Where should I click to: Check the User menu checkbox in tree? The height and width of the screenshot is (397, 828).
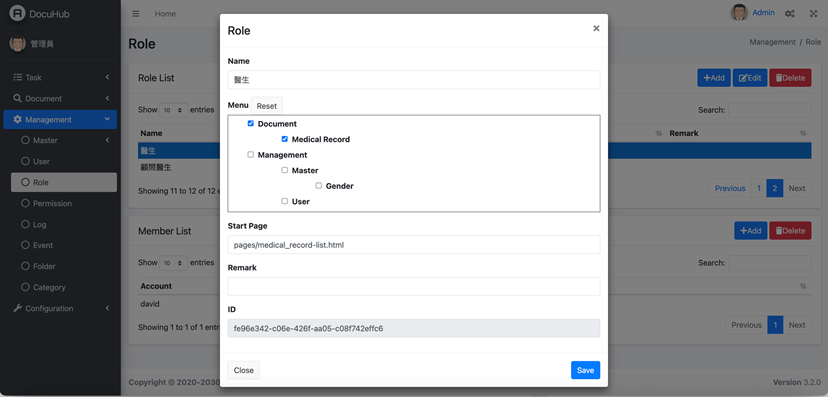(x=285, y=201)
